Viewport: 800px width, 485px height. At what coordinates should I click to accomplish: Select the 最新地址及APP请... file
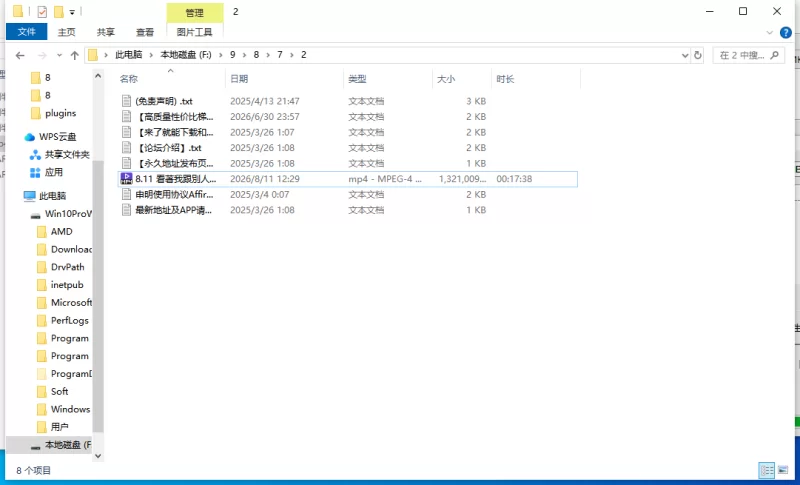(173, 210)
